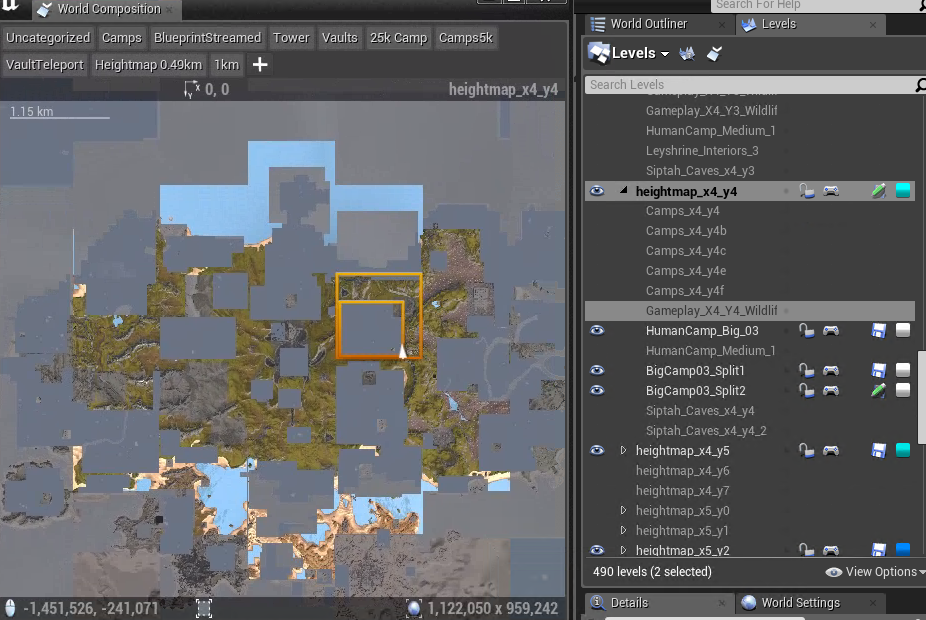This screenshot has height=620, width=926.
Task: Open World Composition icon in Levels toolbar
Action: 688,53
